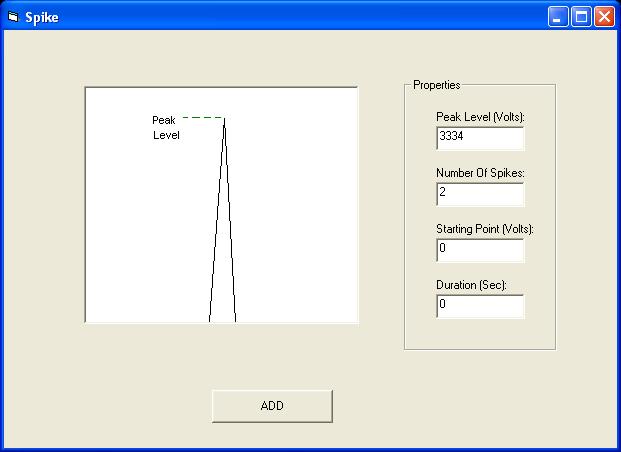Activate the Duration (Sec) input box

480,306
